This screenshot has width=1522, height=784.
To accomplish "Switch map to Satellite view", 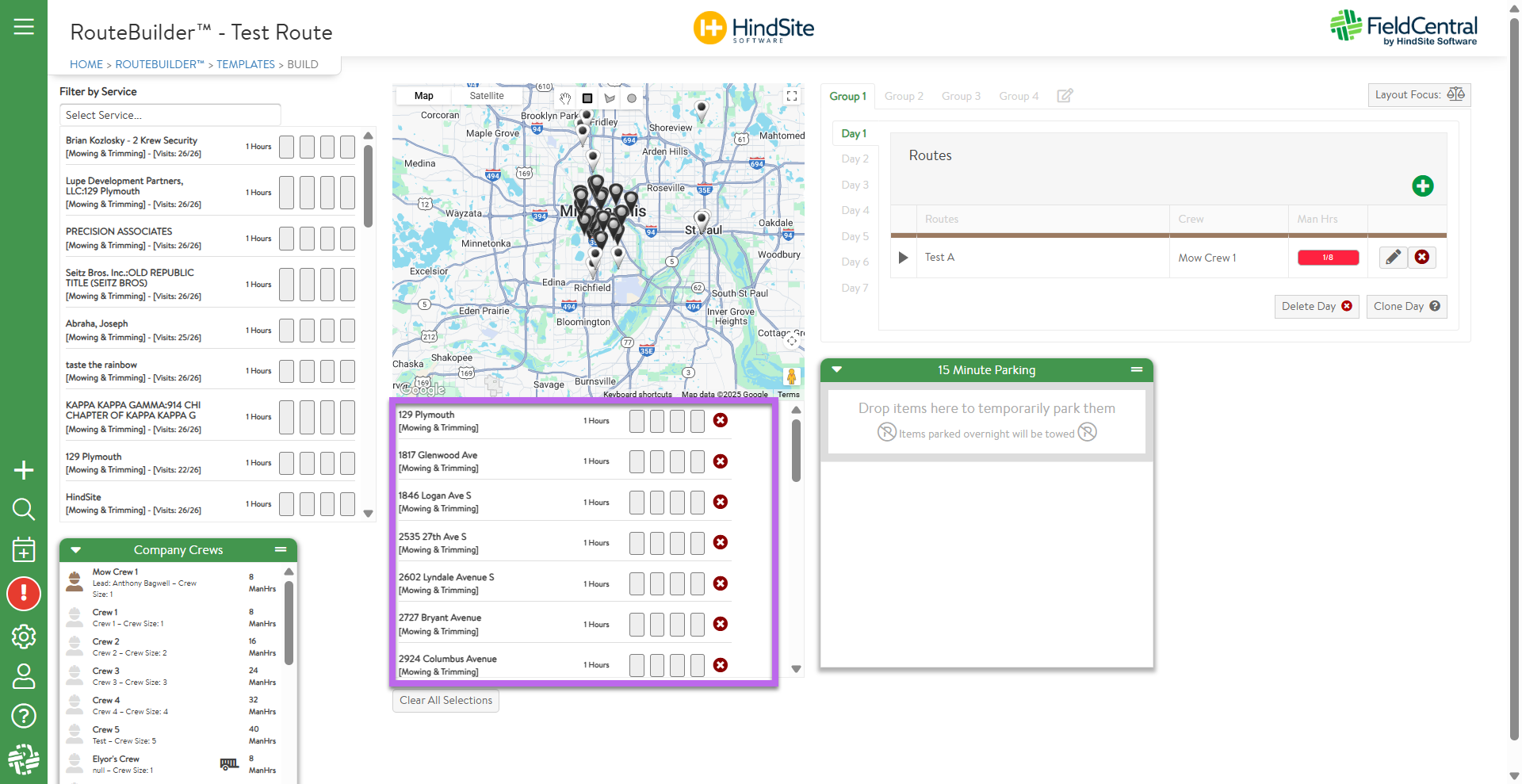I will 486,96.
